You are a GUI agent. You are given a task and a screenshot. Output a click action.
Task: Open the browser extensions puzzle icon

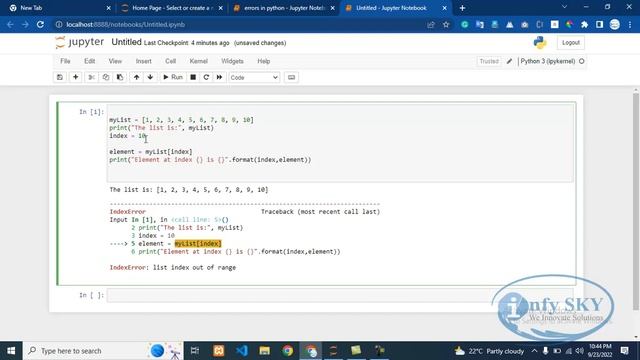(584, 24)
